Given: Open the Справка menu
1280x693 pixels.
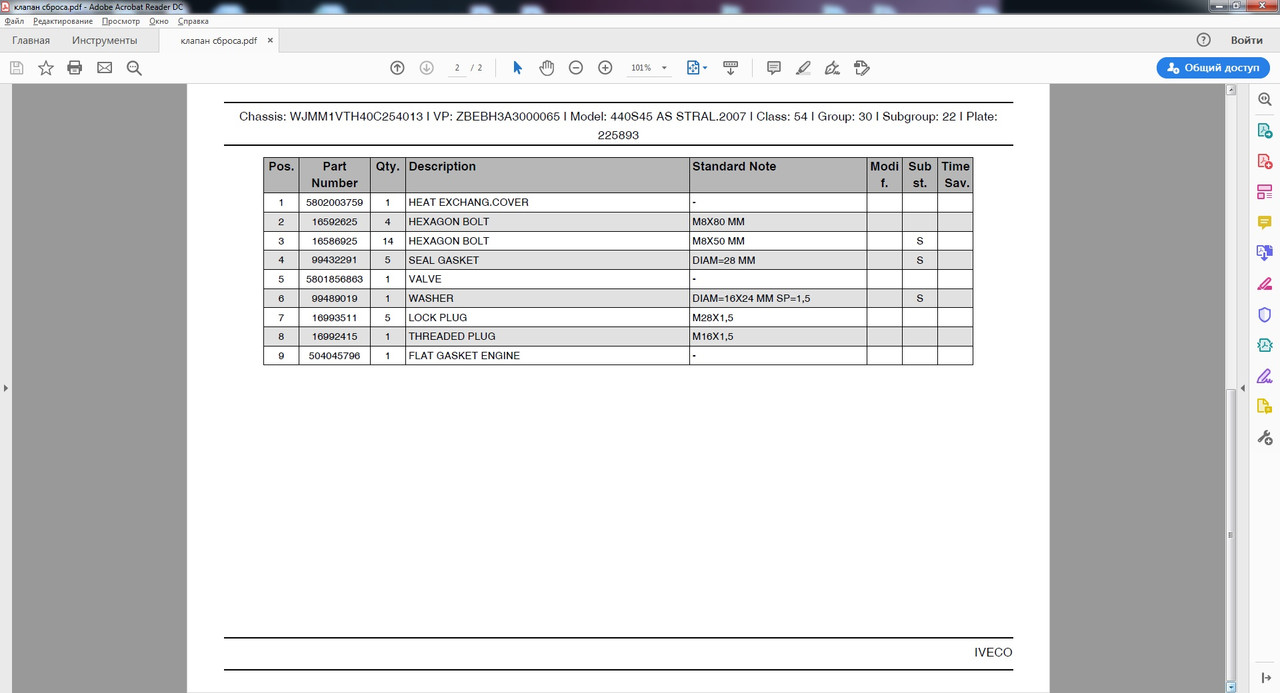Looking at the screenshot, I should coord(192,21).
